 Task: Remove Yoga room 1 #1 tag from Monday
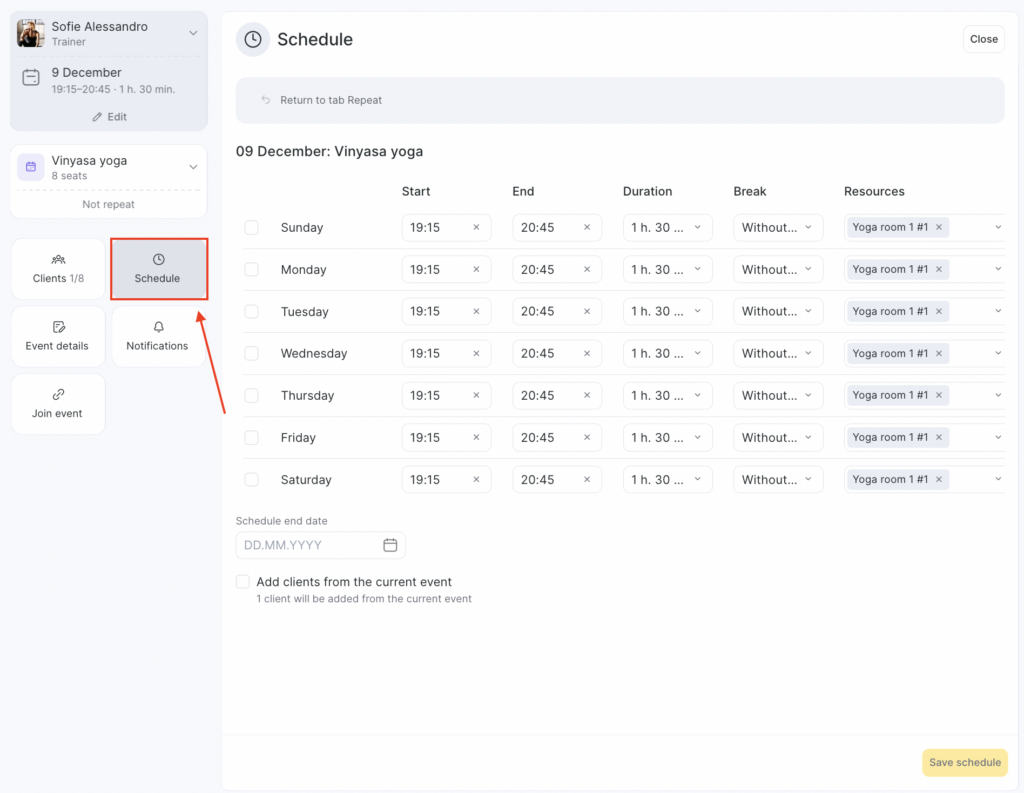click(x=939, y=270)
